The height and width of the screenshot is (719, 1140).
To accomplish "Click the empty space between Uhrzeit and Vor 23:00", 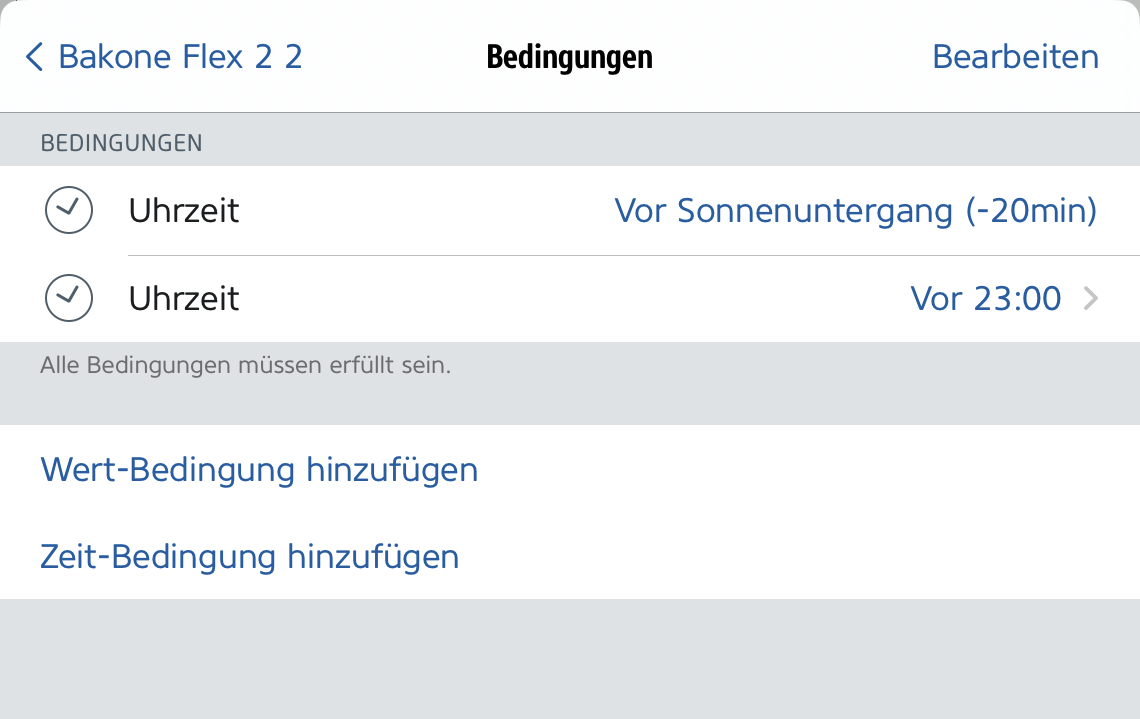I will [x=570, y=298].
